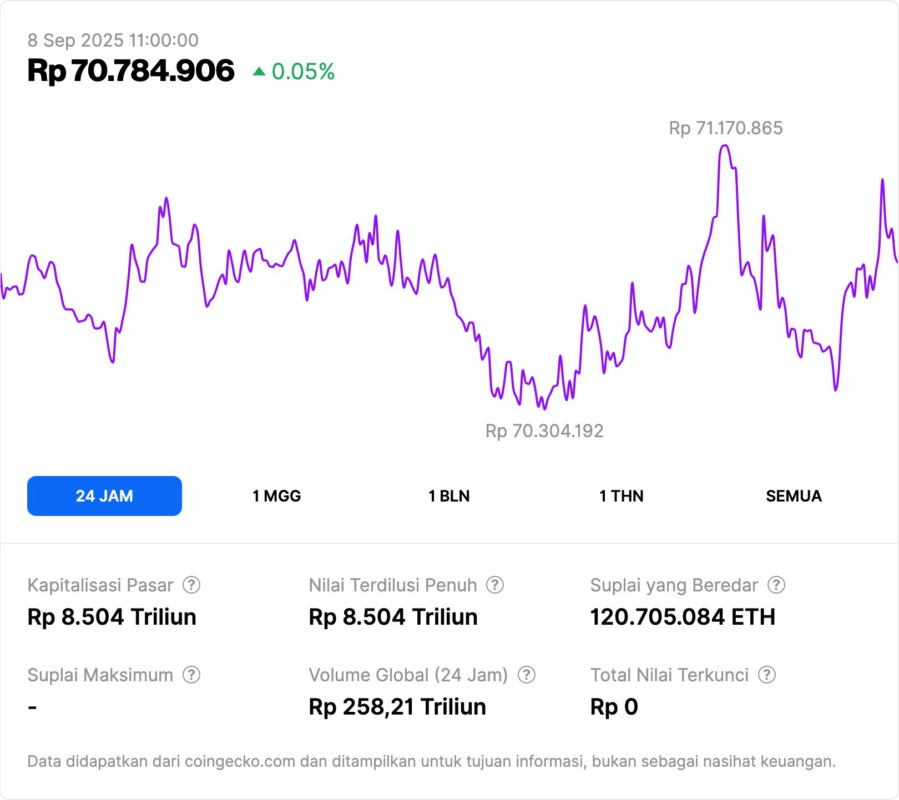Viewport: 899px width, 800px height.
Task: Click help icon beside Total Nilai Terkunci
Action: coord(767,675)
